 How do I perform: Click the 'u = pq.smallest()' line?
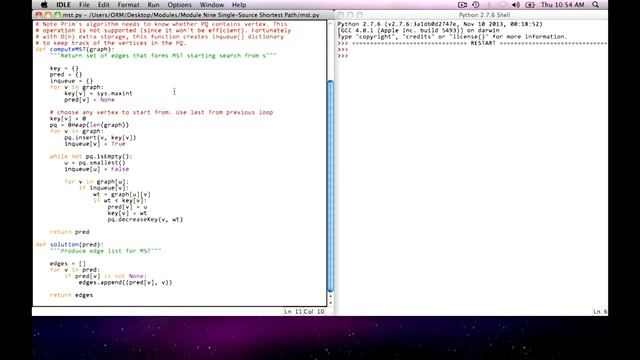point(95,162)
